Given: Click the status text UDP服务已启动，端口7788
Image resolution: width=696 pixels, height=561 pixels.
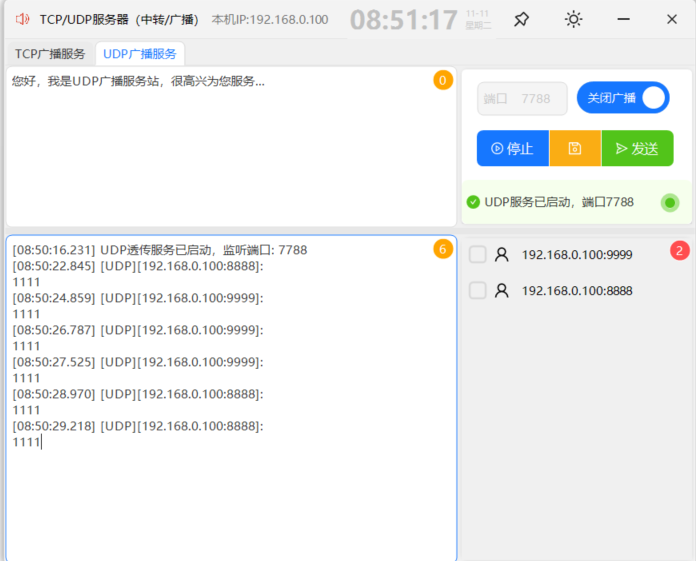Looking at the screenshot, I should coord(559,202).
